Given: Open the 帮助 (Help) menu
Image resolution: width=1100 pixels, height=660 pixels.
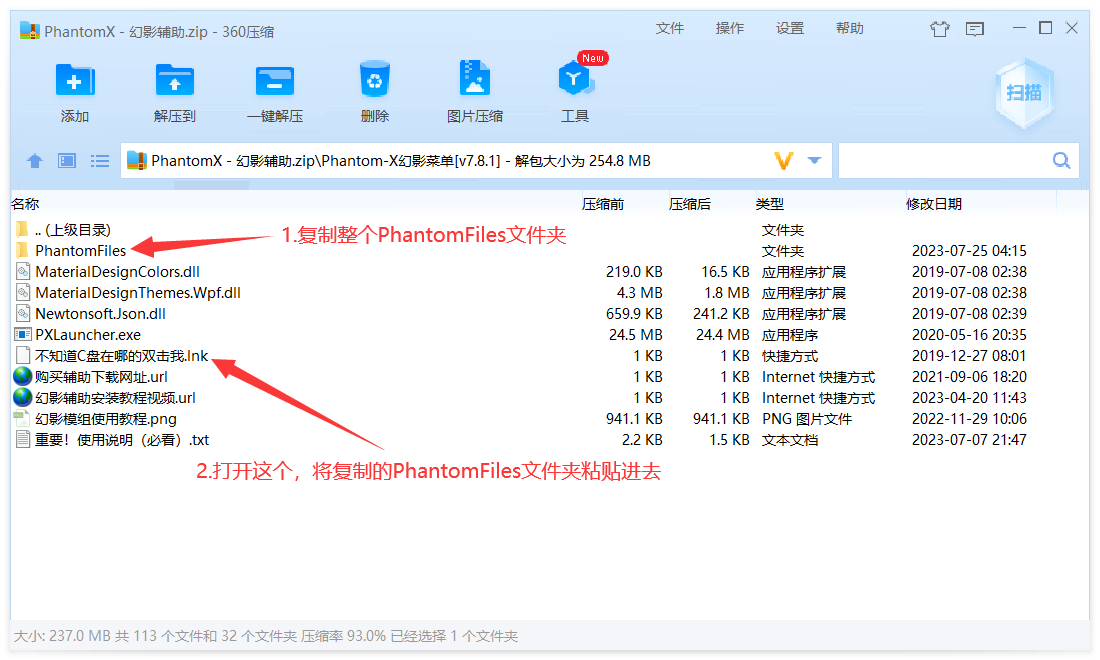Looking at the screenshot, I should pyautogui.click(x=850, y=28).
